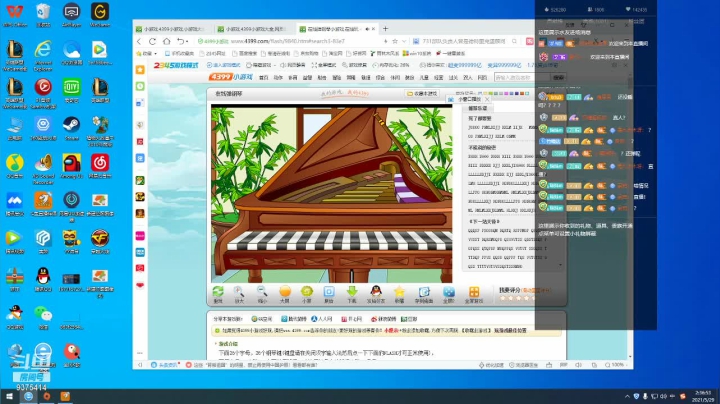Click the green replay icon under the game

218,292
